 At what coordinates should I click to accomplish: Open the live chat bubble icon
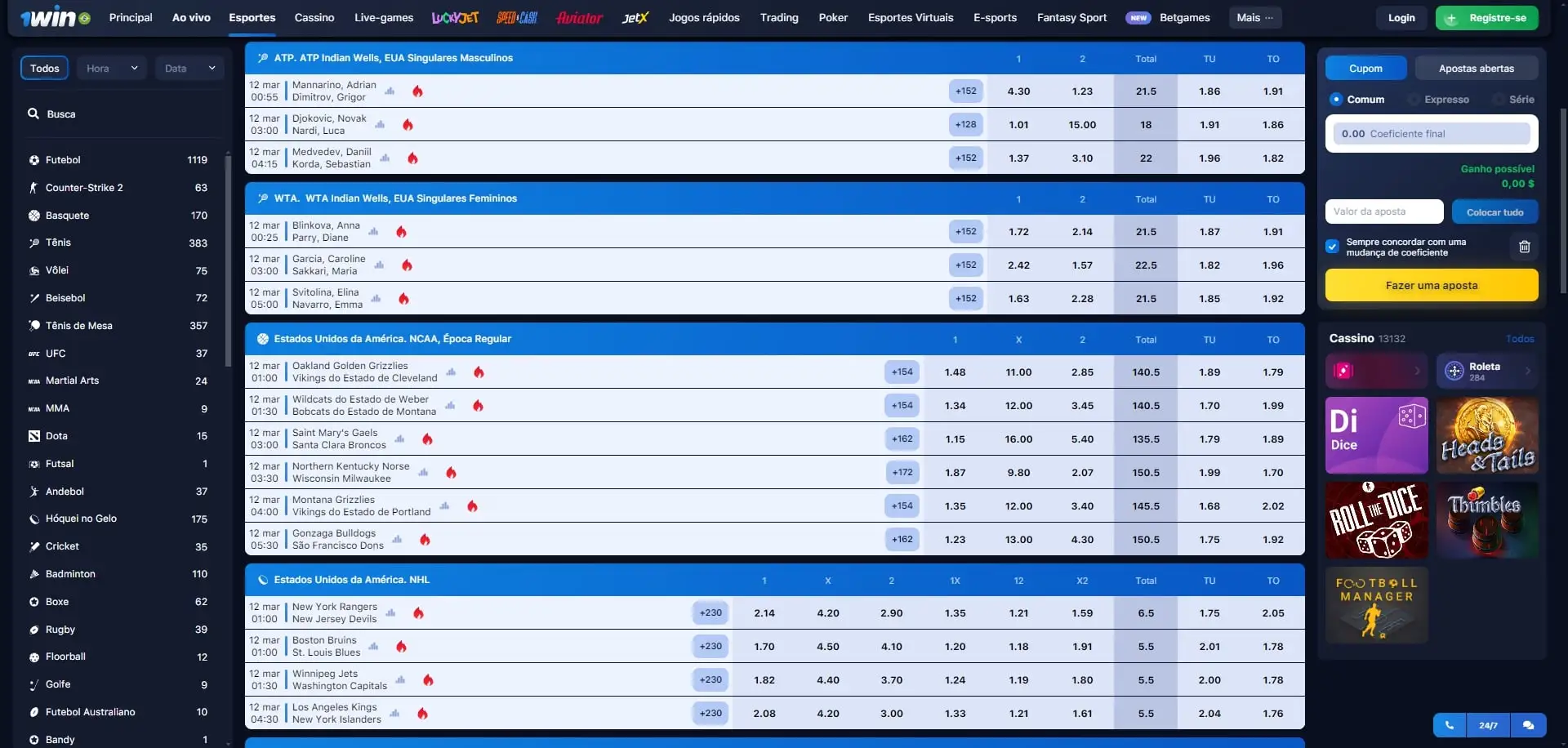tap(1528, 725)
